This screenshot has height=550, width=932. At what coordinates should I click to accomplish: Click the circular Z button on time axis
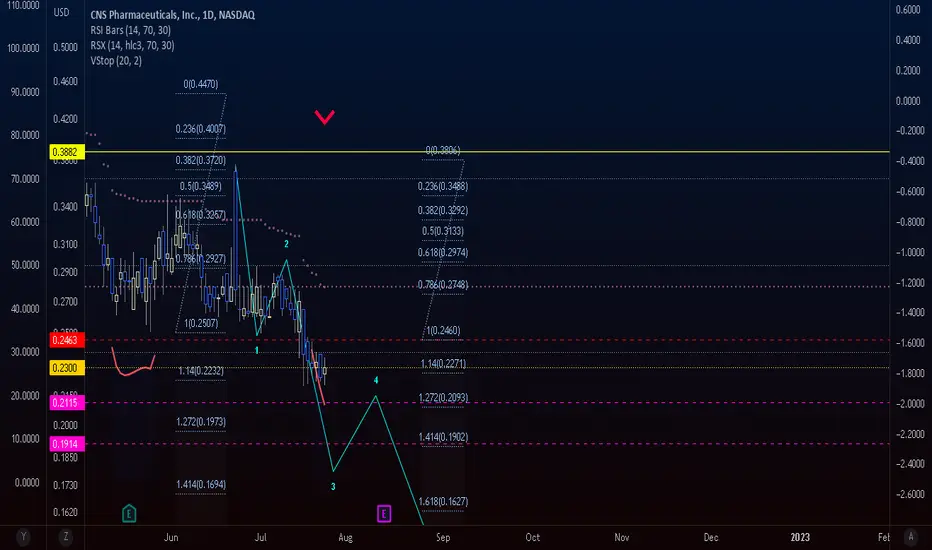click(x=65, y=537)
